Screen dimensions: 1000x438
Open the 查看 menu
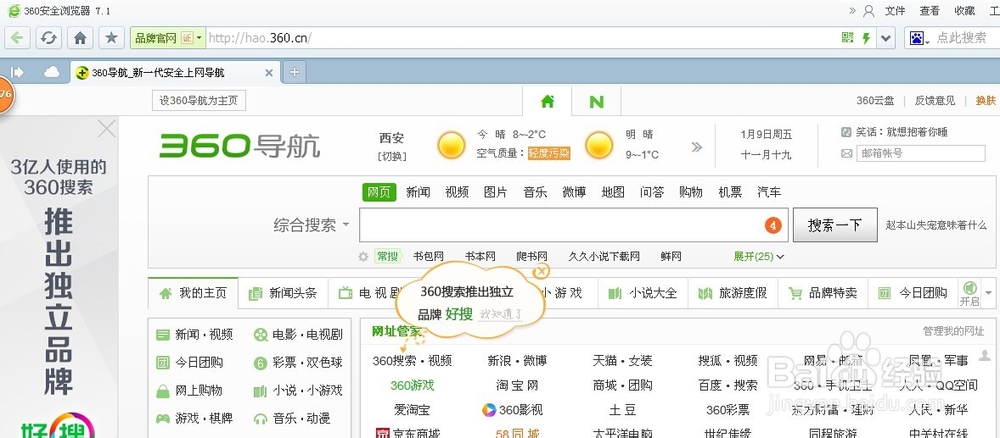coord(930,11)
